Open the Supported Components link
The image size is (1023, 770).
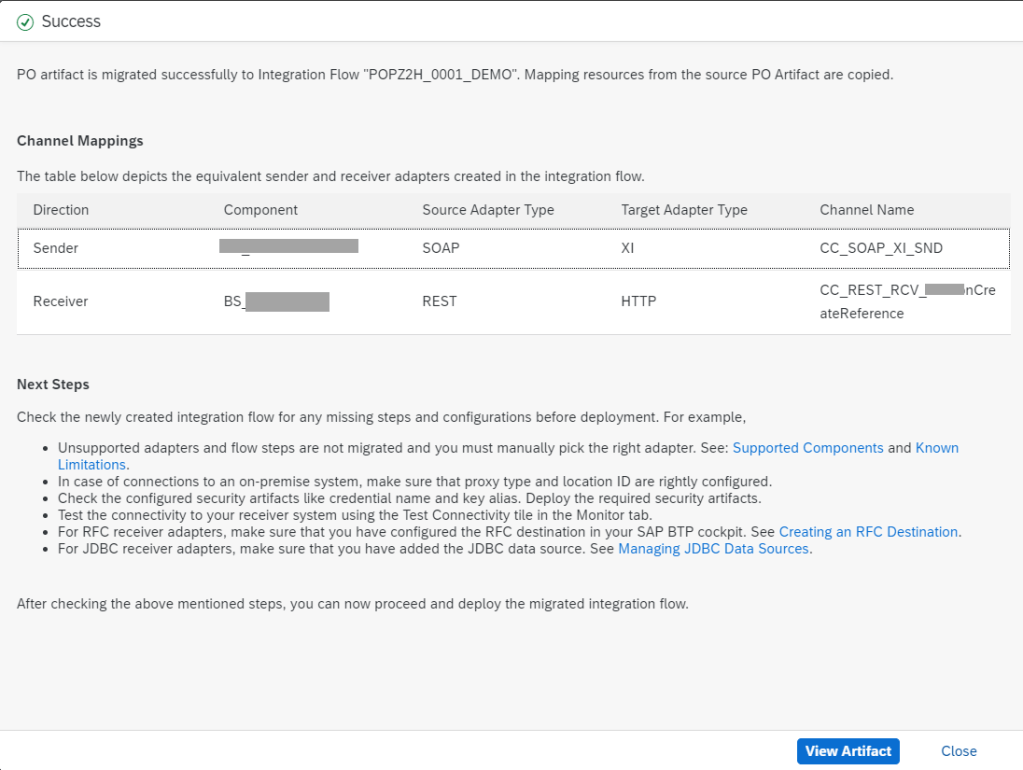tap(808, 448)
